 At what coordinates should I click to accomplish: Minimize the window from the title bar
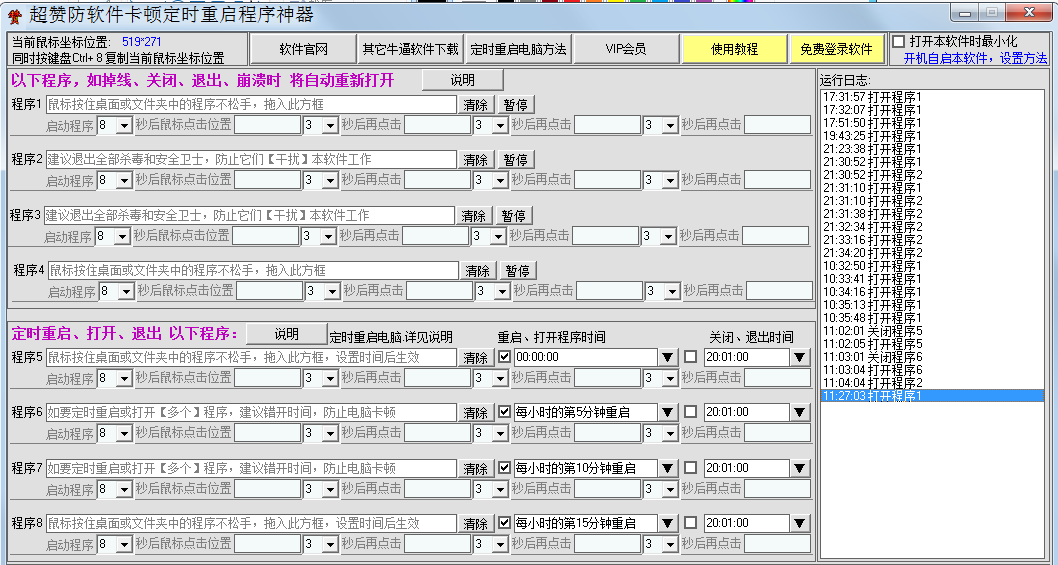pos(966,13)
